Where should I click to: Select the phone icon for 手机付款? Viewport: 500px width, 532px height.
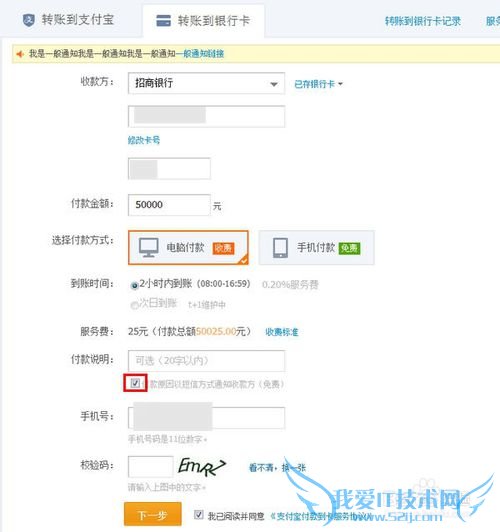(x=281, y=248)
